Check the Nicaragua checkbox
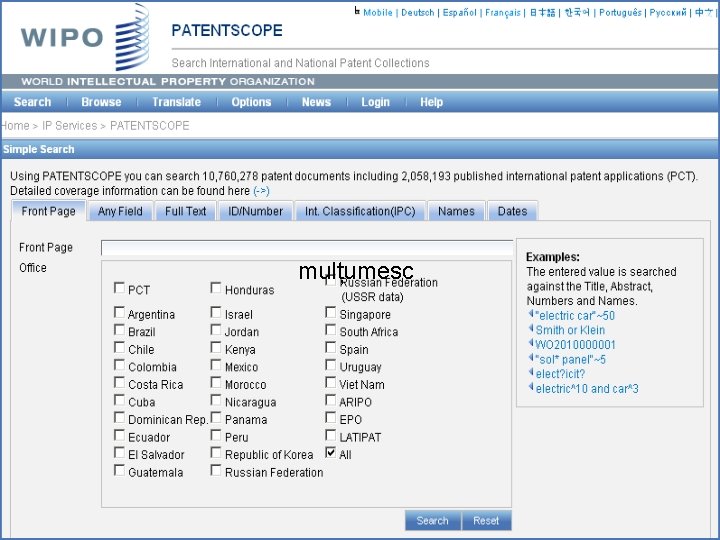The height and width of the screenshot is (540, 720). (215, 400)
